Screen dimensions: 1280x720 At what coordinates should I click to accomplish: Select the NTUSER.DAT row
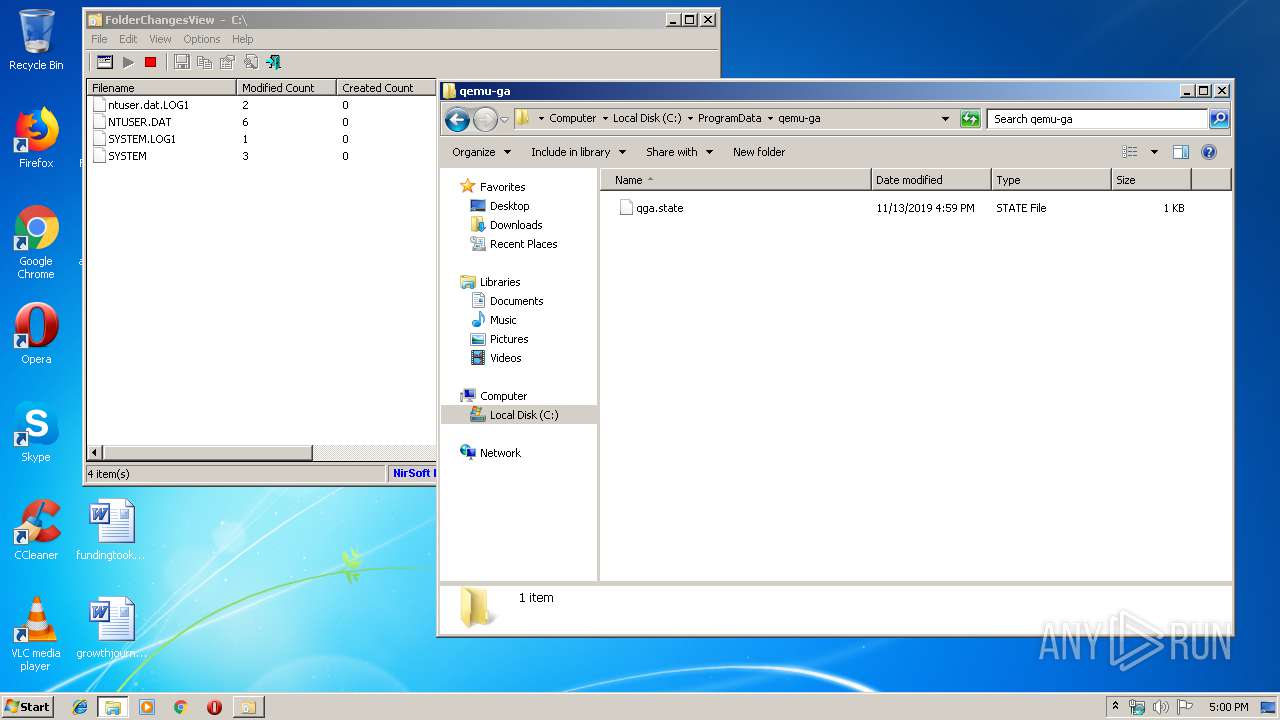coord(262,122)
